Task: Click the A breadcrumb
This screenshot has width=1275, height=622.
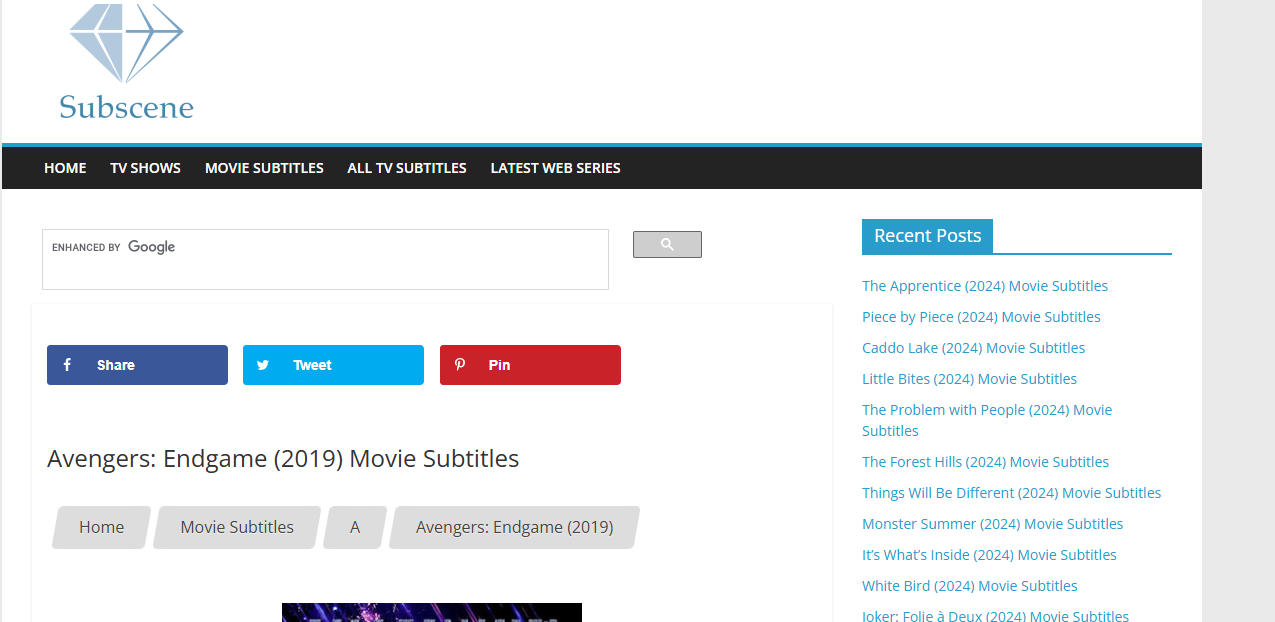Action: 355,527
